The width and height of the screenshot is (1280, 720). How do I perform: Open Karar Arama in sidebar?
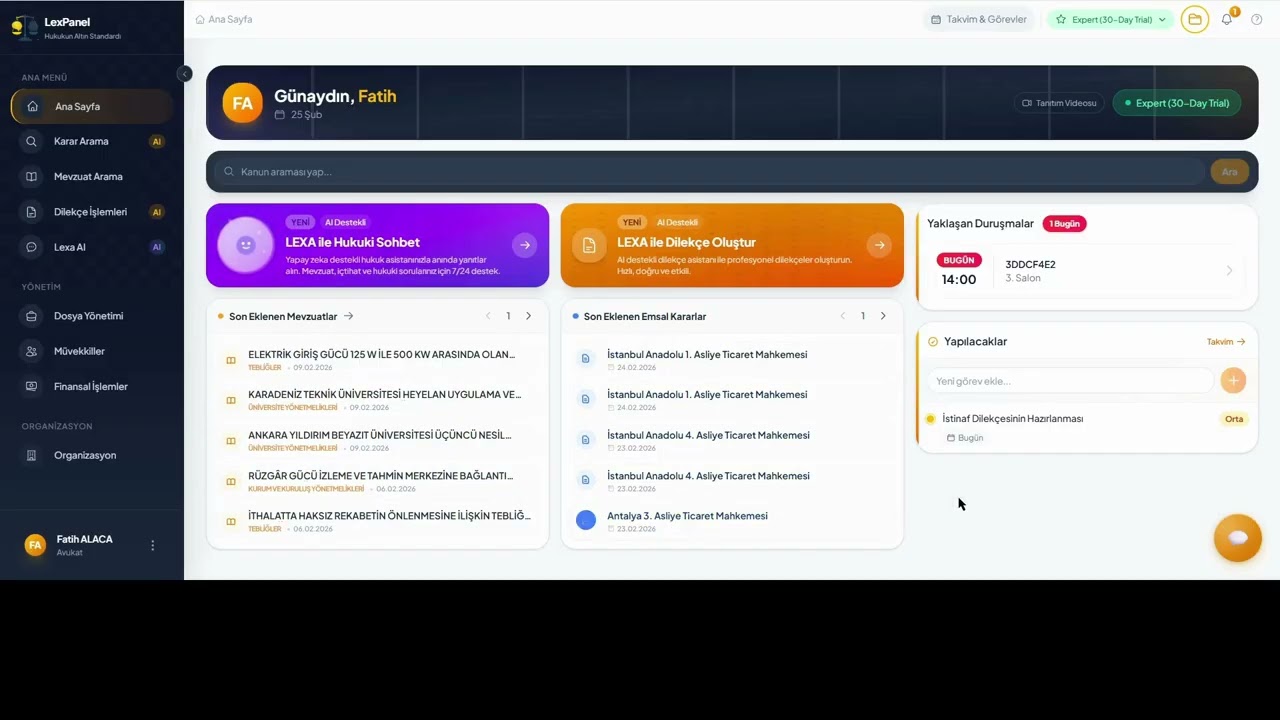(x=92, y=141)
